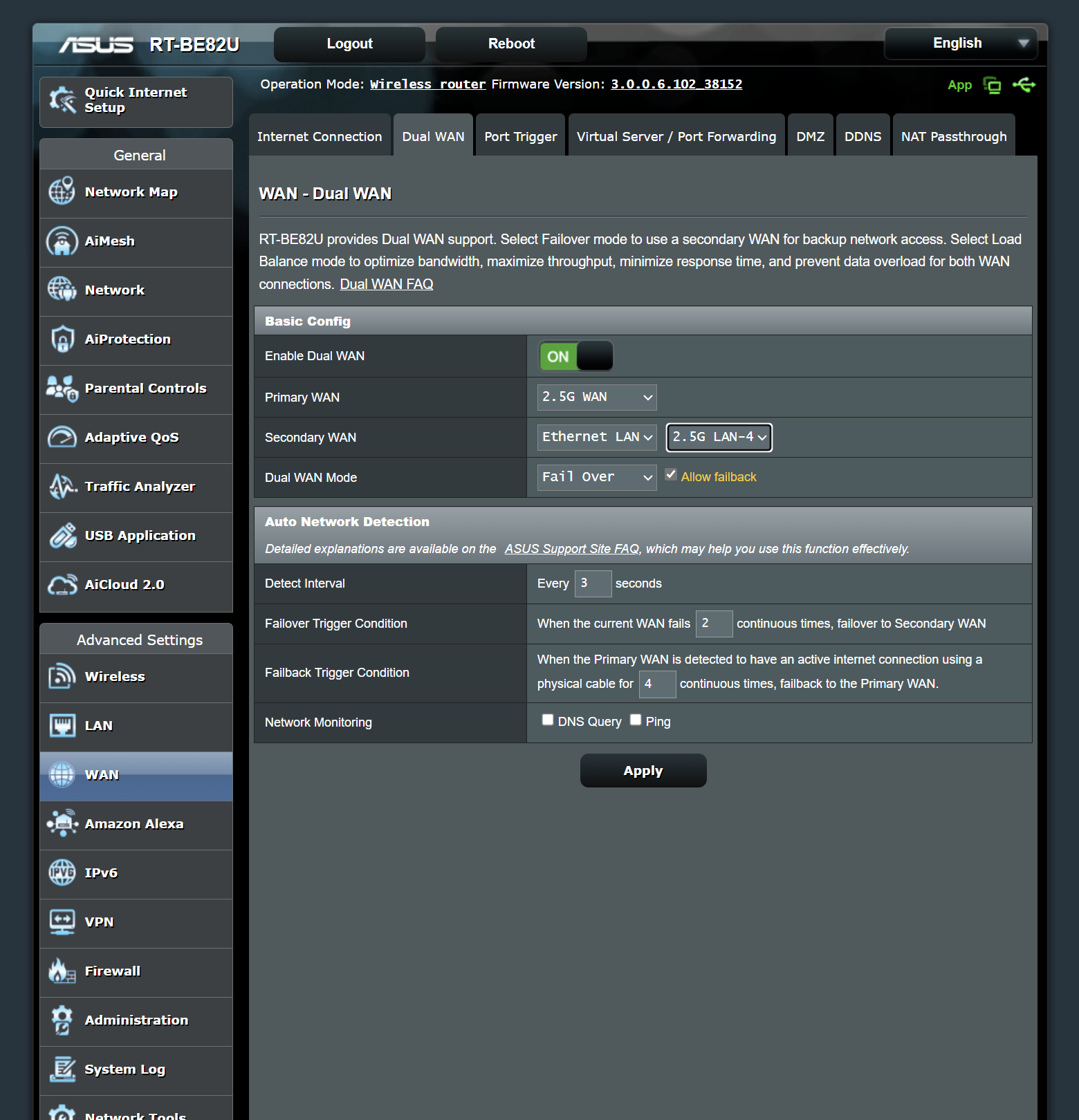Enable Ping monitoring checkbox
This screenshot has height=1120, width=1079.
coord(636,720)
